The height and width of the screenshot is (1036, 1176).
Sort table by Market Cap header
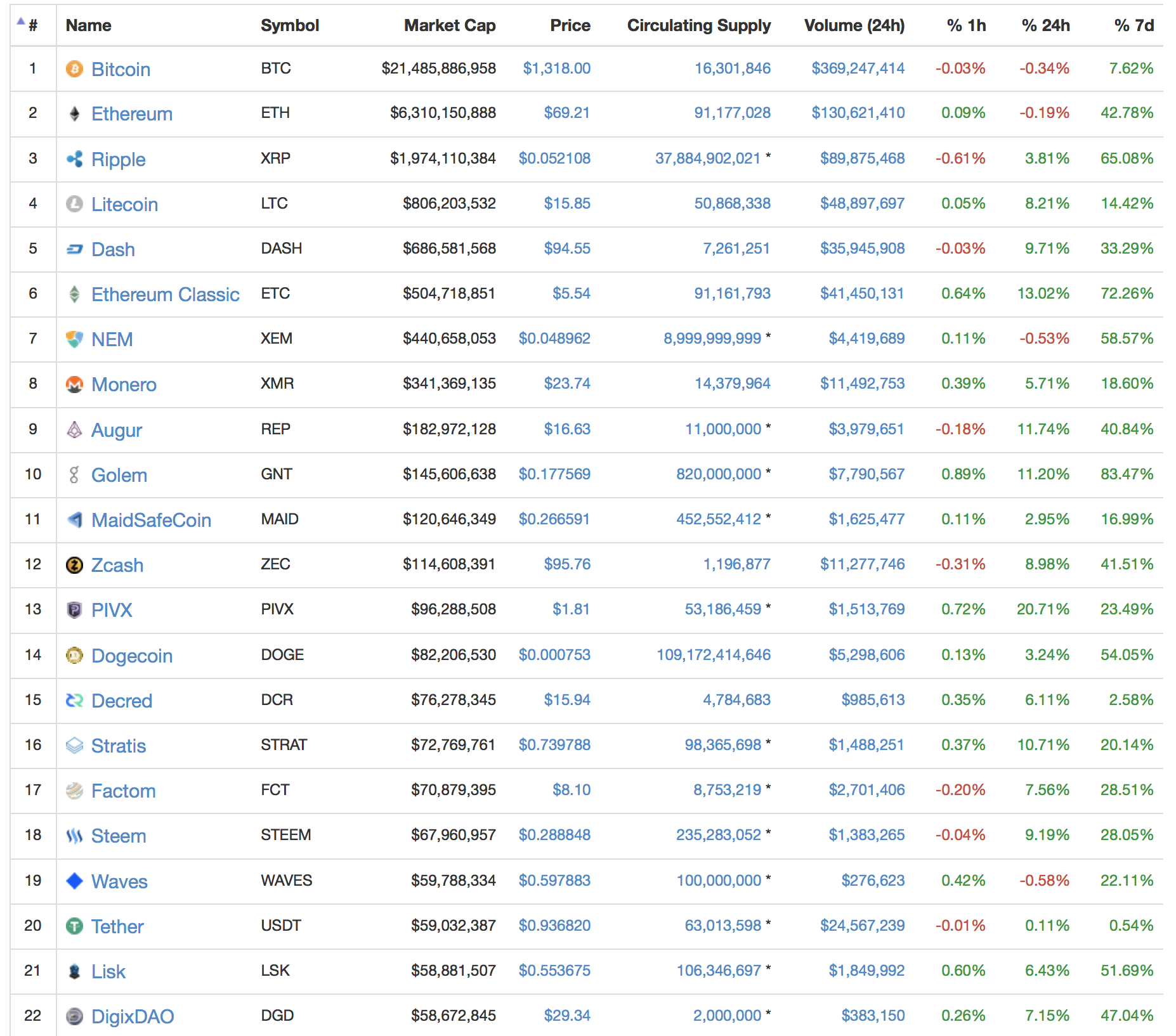(x=450, y=25)
